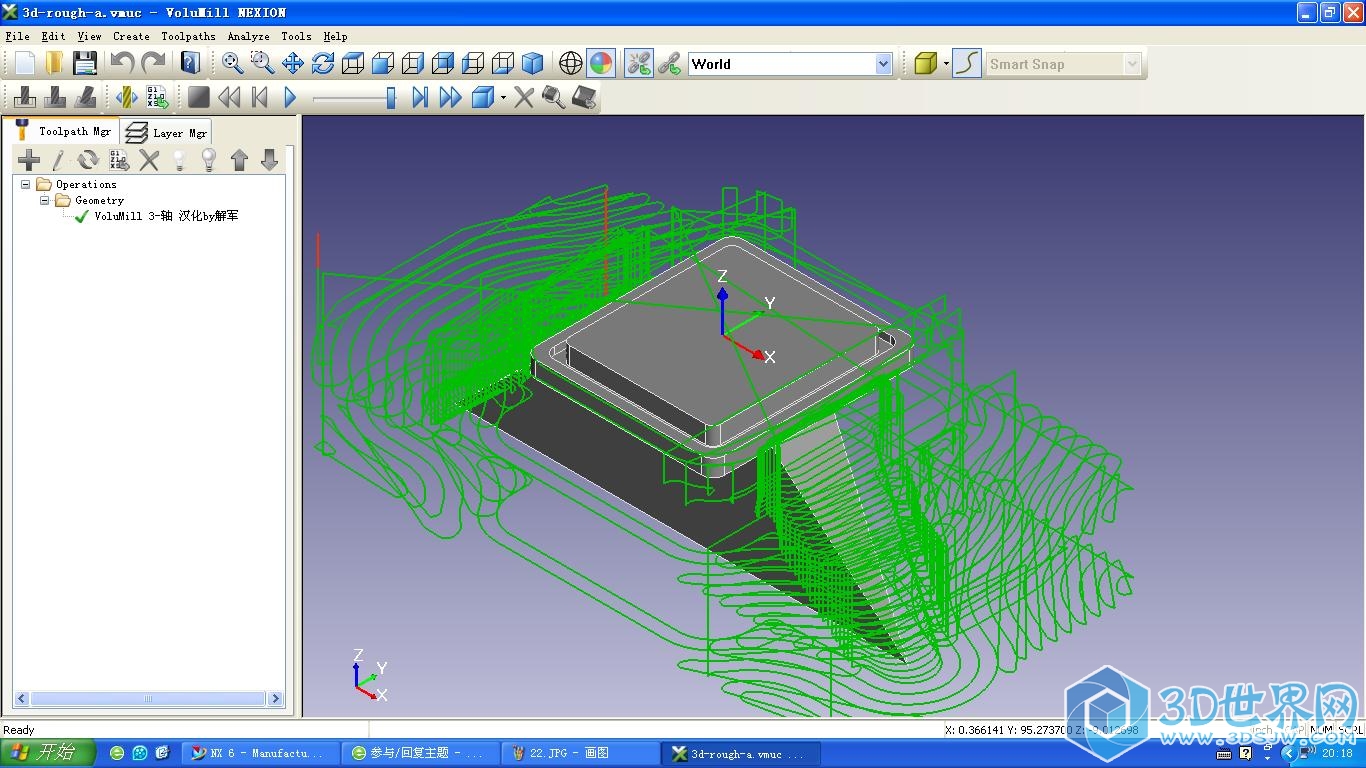This screenshot has height=768, width=1366.
Task: Open the Toolpaths menu
Action: click(x=188, y=36)
